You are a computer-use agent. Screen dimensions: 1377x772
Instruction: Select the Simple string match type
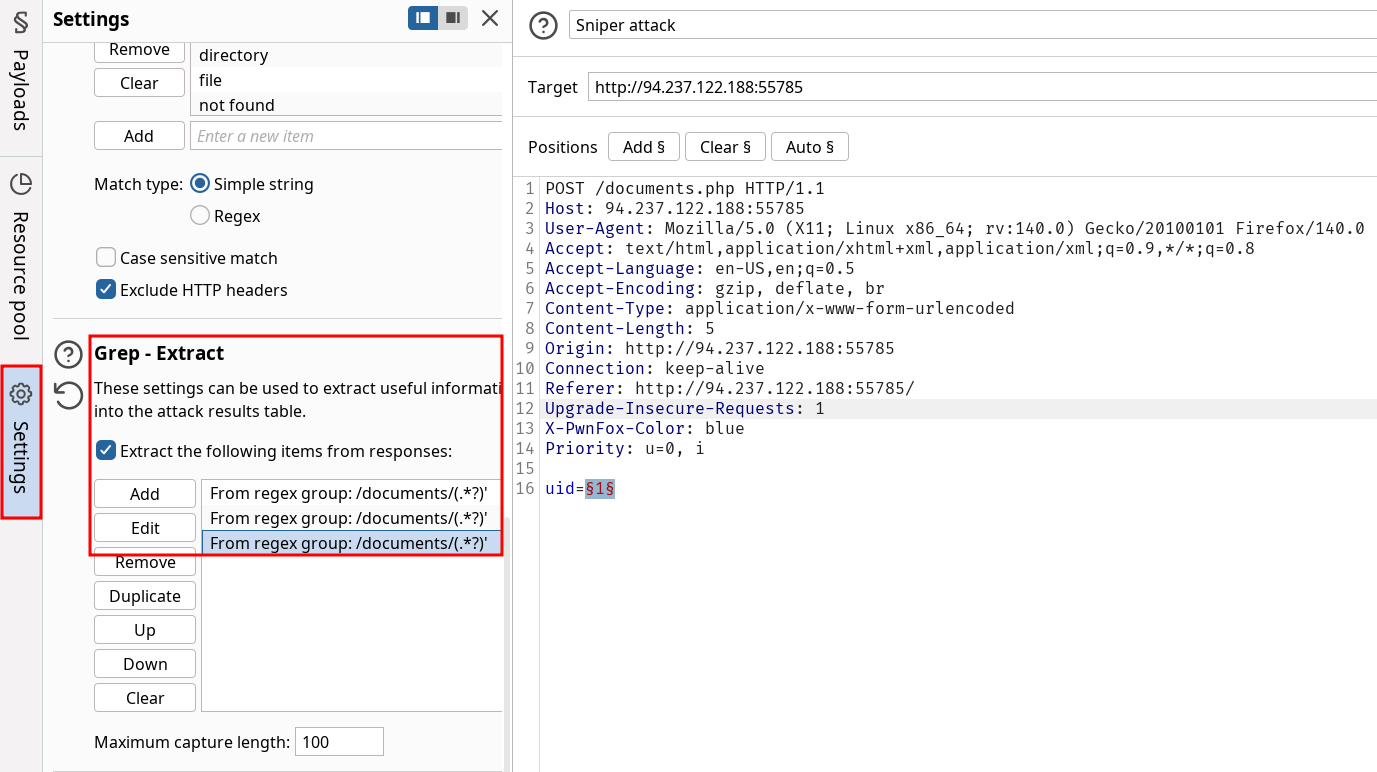(200, 184)
